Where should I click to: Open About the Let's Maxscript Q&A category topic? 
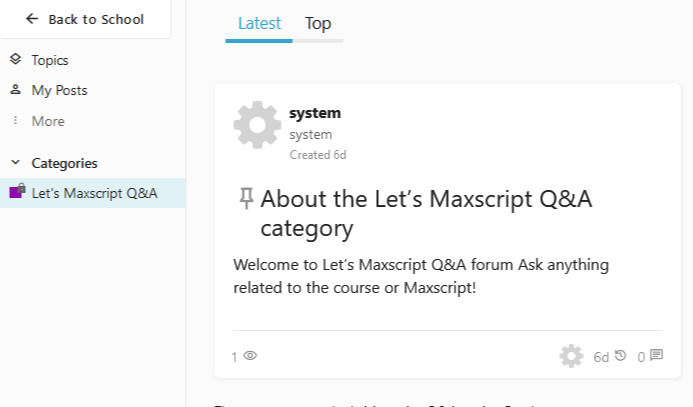(426, 213)
